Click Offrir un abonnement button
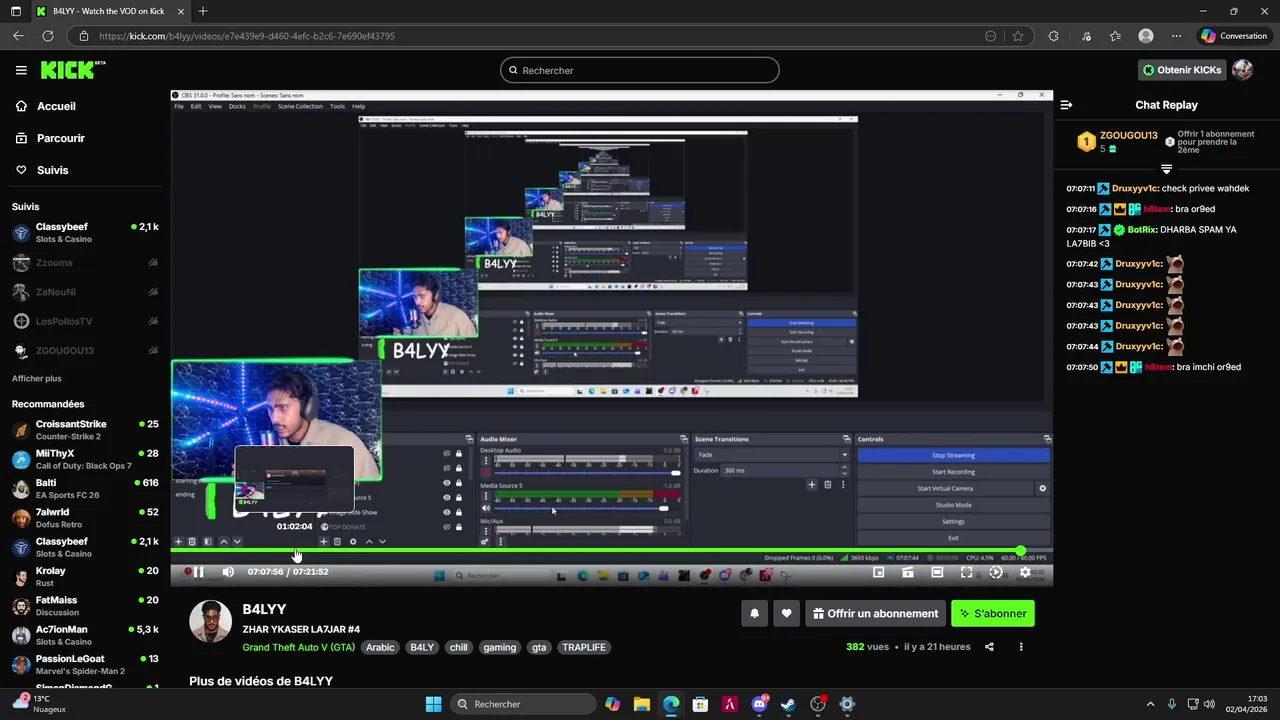The image size is (1280, 720). (x=875, y=614)
